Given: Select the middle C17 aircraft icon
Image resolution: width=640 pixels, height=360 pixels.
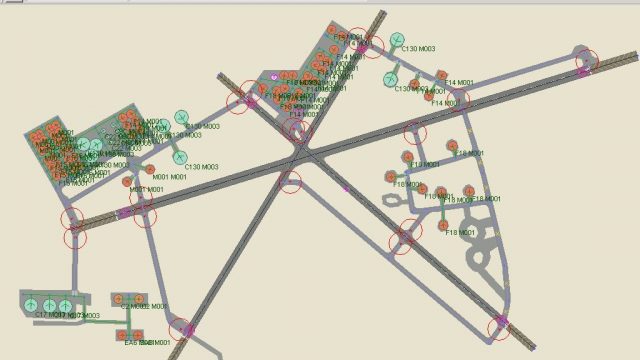Looking at the screenshot, I should (x=49, y=305).
